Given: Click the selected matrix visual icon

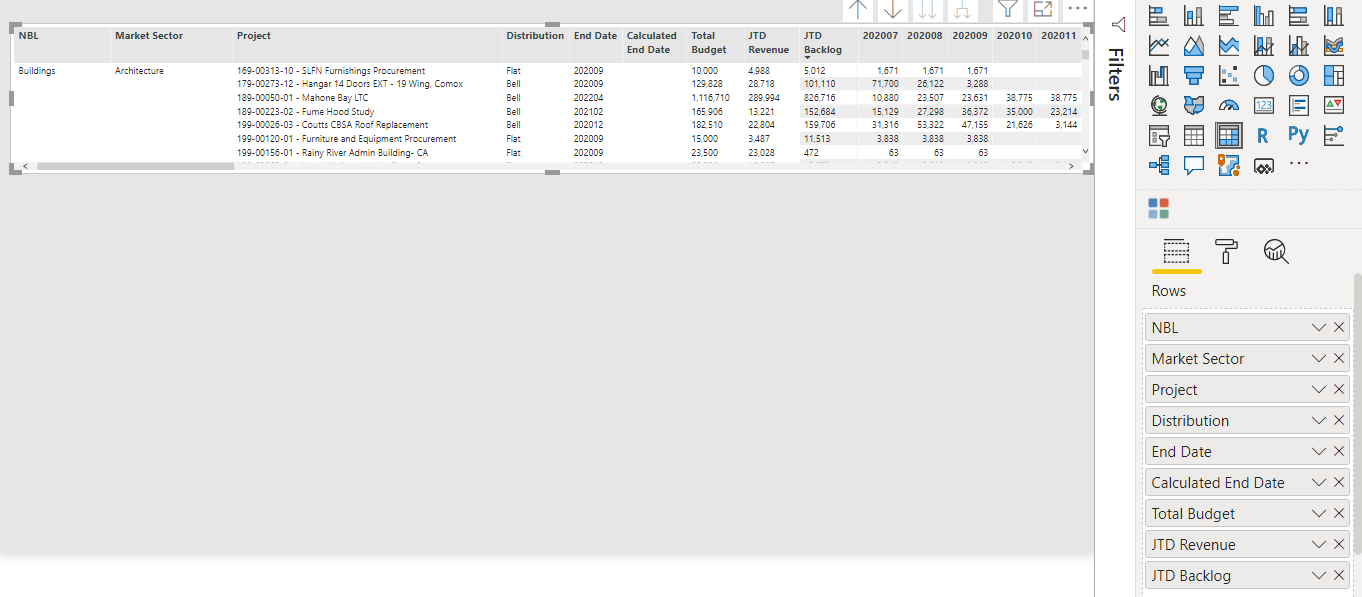Looking at the screenshot, I should click(x=1229, y=135).
